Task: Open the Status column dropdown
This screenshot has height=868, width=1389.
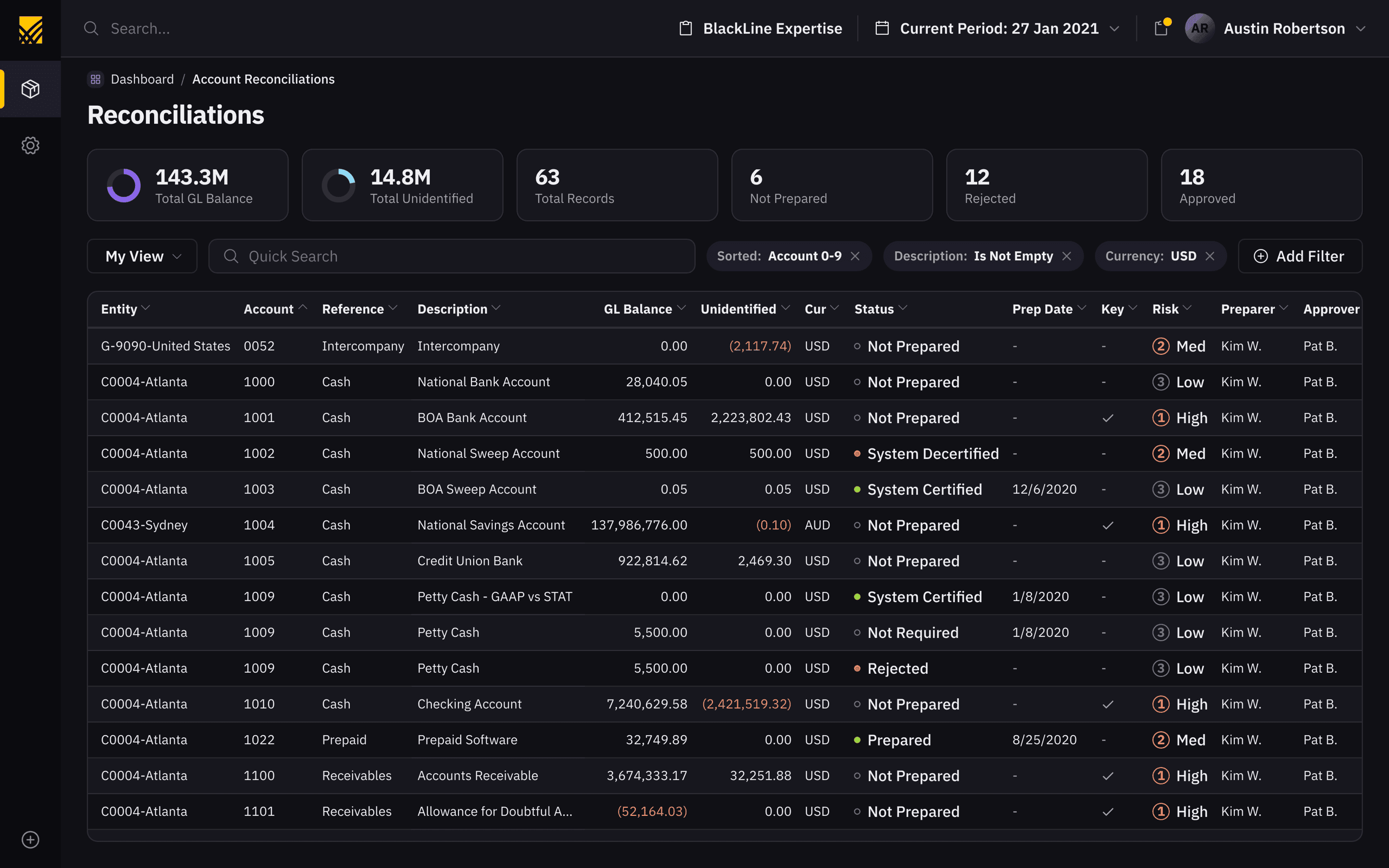Action: click(x=903, y=308)
